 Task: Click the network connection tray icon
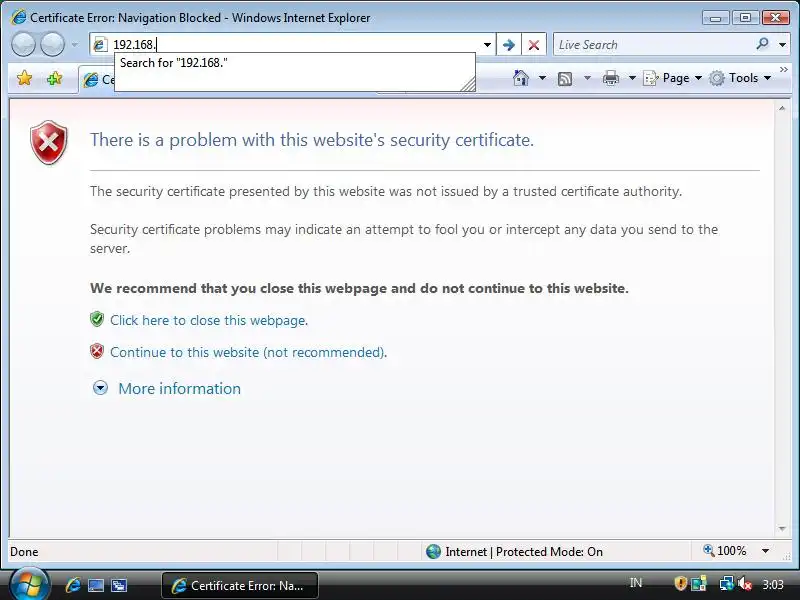tap(726, 584)
